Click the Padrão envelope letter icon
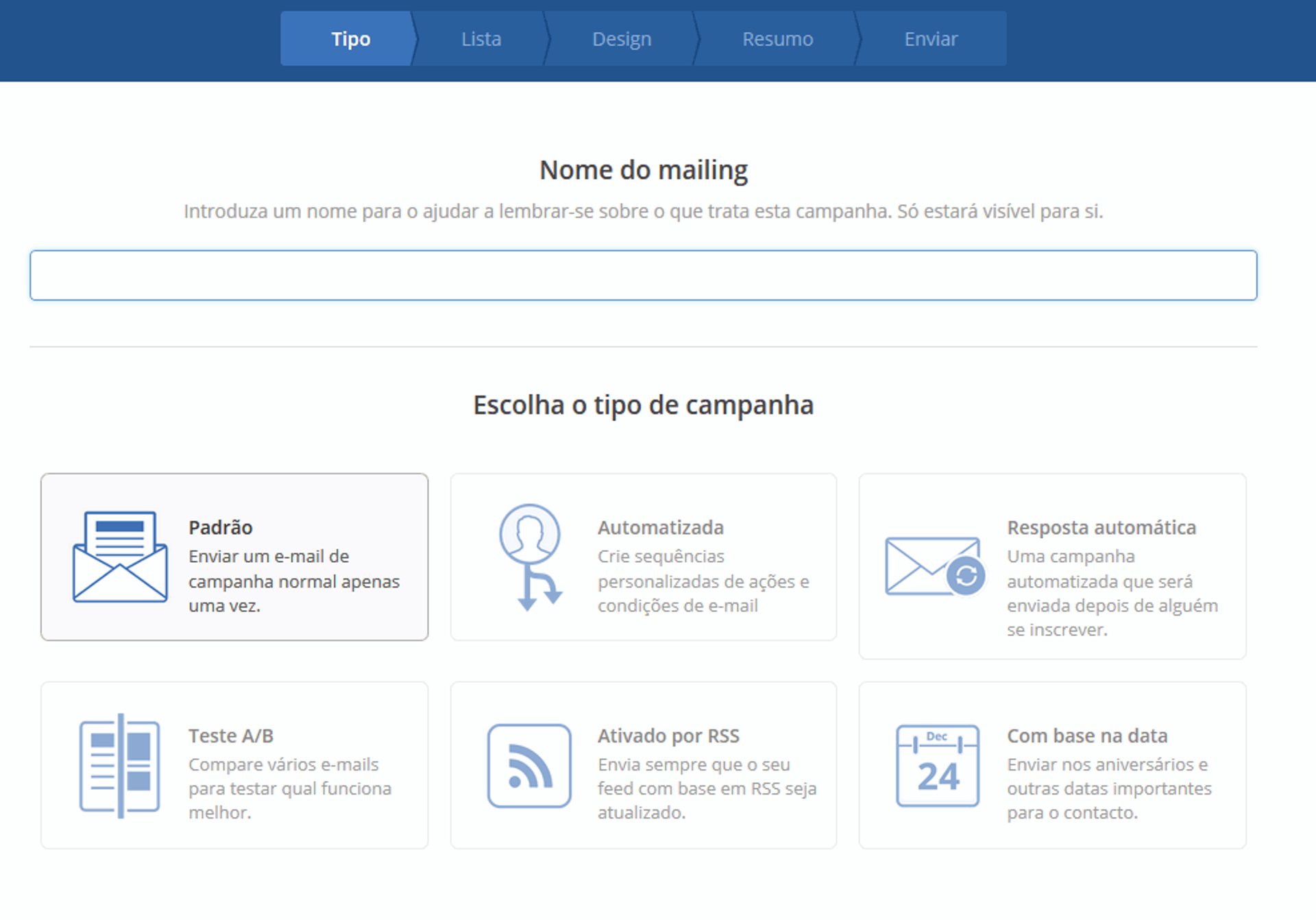The height and width of the screenshot is (920, 1316). (120, 557)
